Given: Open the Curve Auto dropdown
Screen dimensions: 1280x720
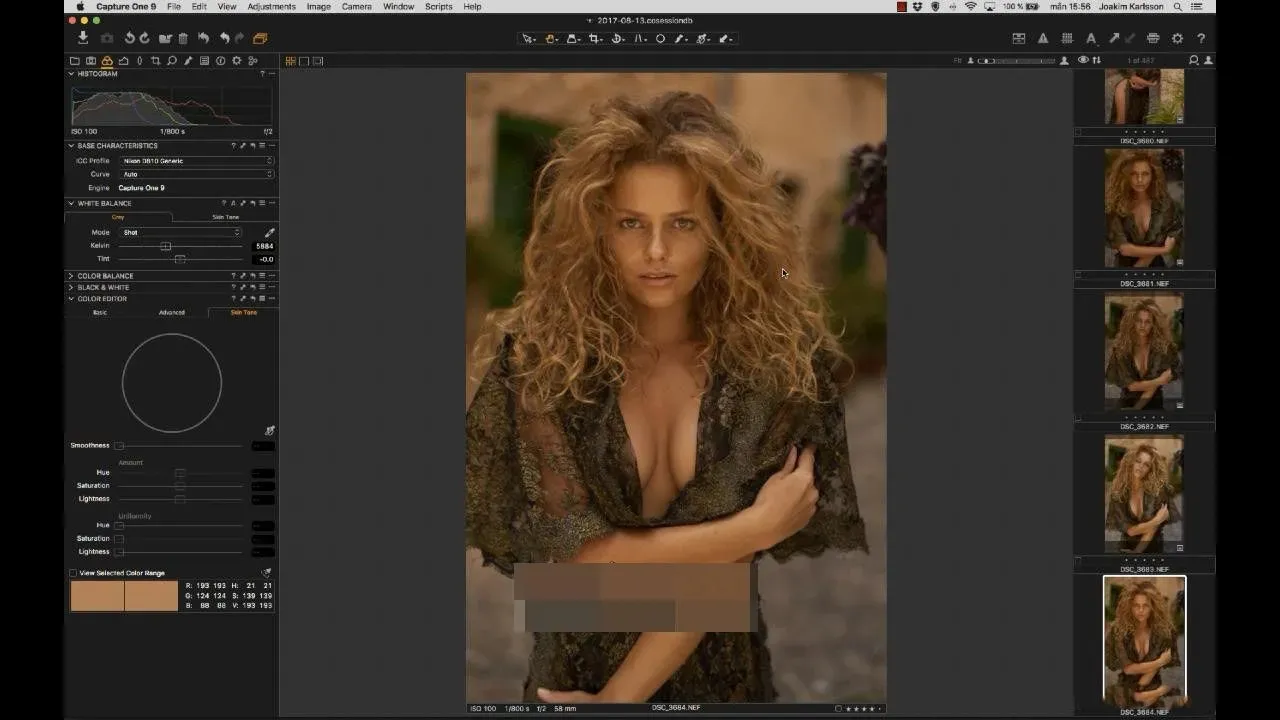Looking at the screenshot, I should coord(197,174).
